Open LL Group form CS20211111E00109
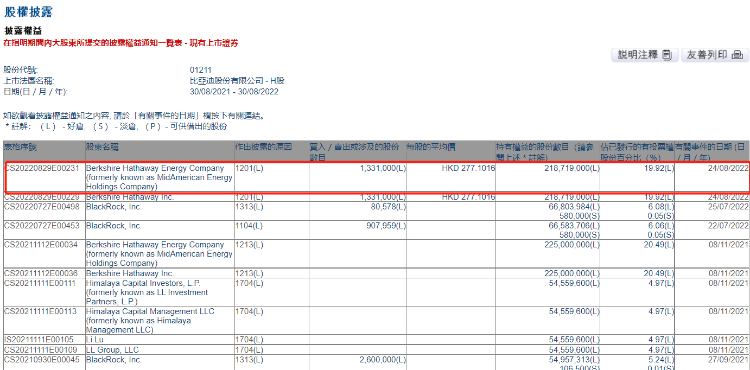The width and height of the screenshot is (750, 370). [x=41, y=350]
